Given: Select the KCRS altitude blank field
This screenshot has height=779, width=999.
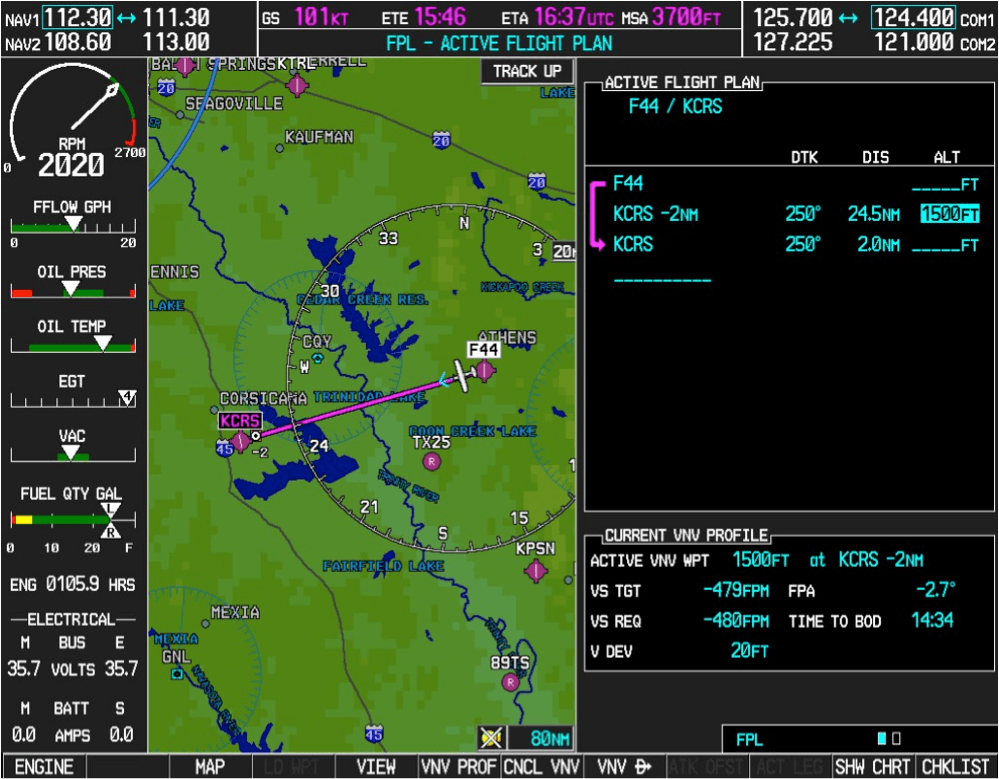Looking at the screenshot, I should [945, 245].
